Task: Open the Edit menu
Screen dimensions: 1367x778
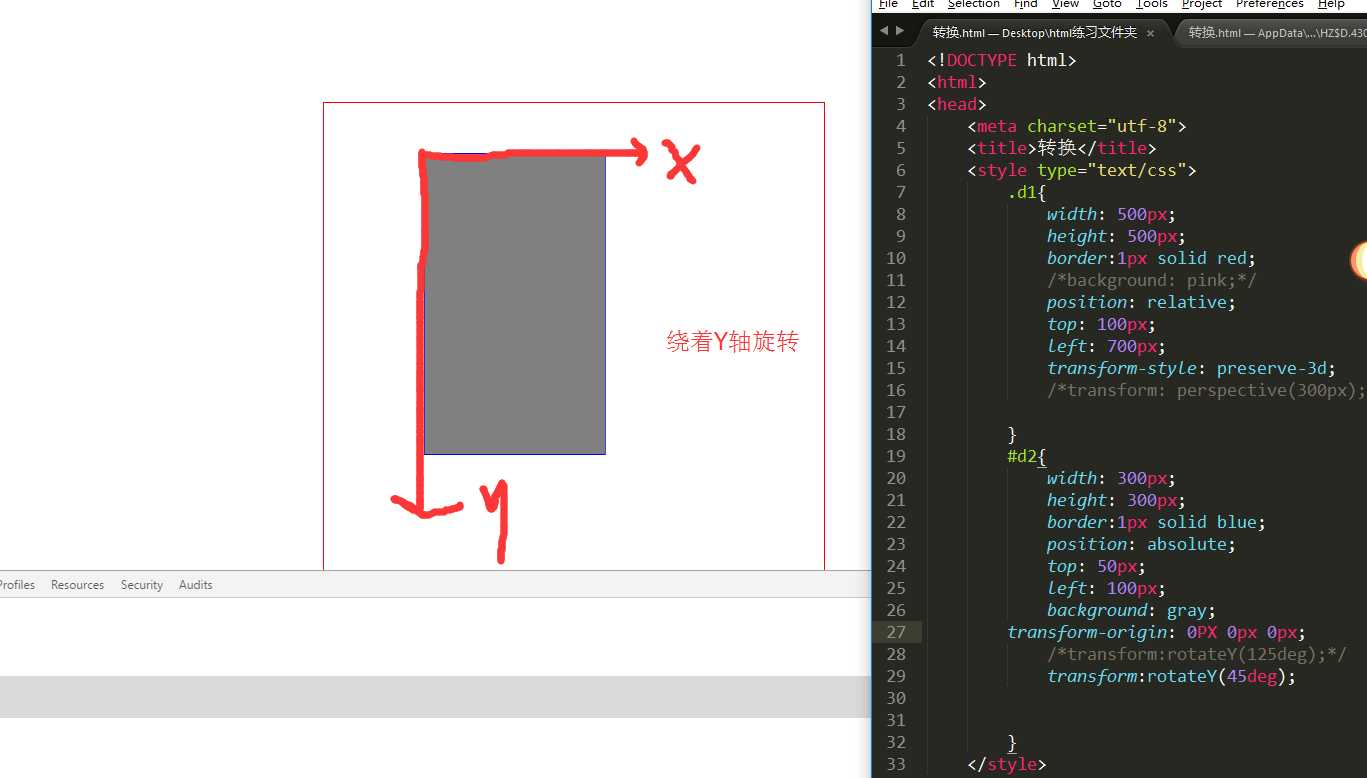Action: (923, 4)
